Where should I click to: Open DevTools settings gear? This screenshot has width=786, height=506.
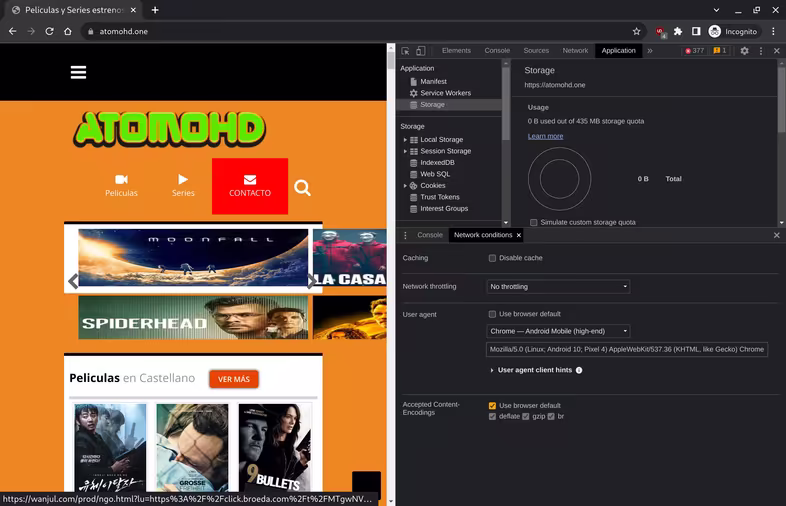(x=744, y=51)
